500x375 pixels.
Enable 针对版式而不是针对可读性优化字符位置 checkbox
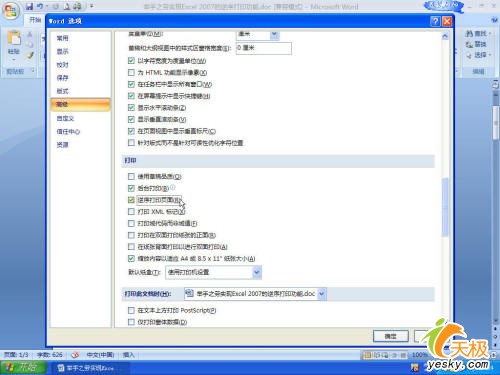[131, 143]
